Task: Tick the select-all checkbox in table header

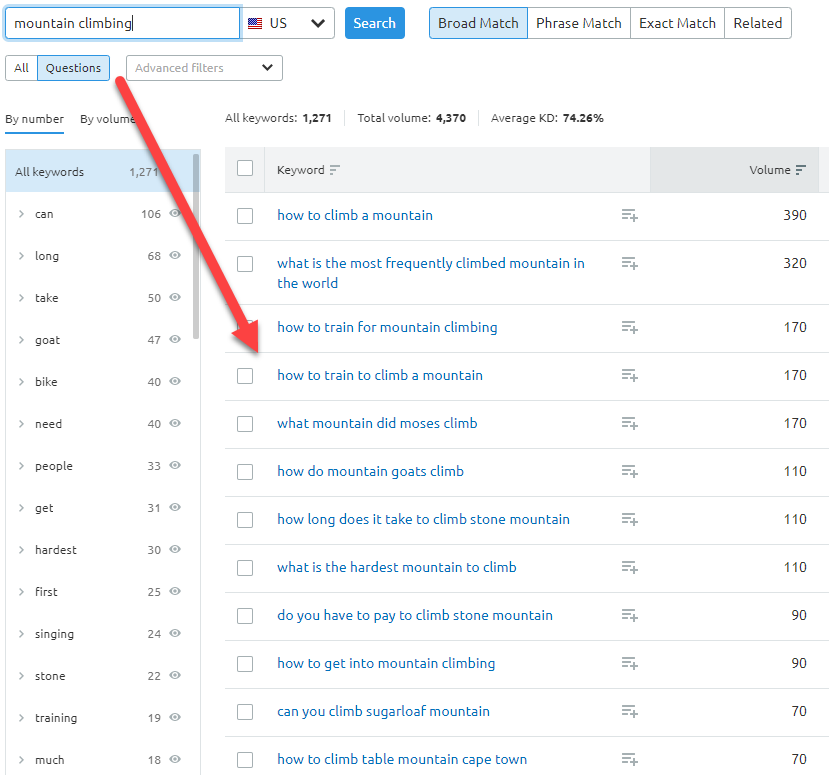Action: tap(245, 169)
